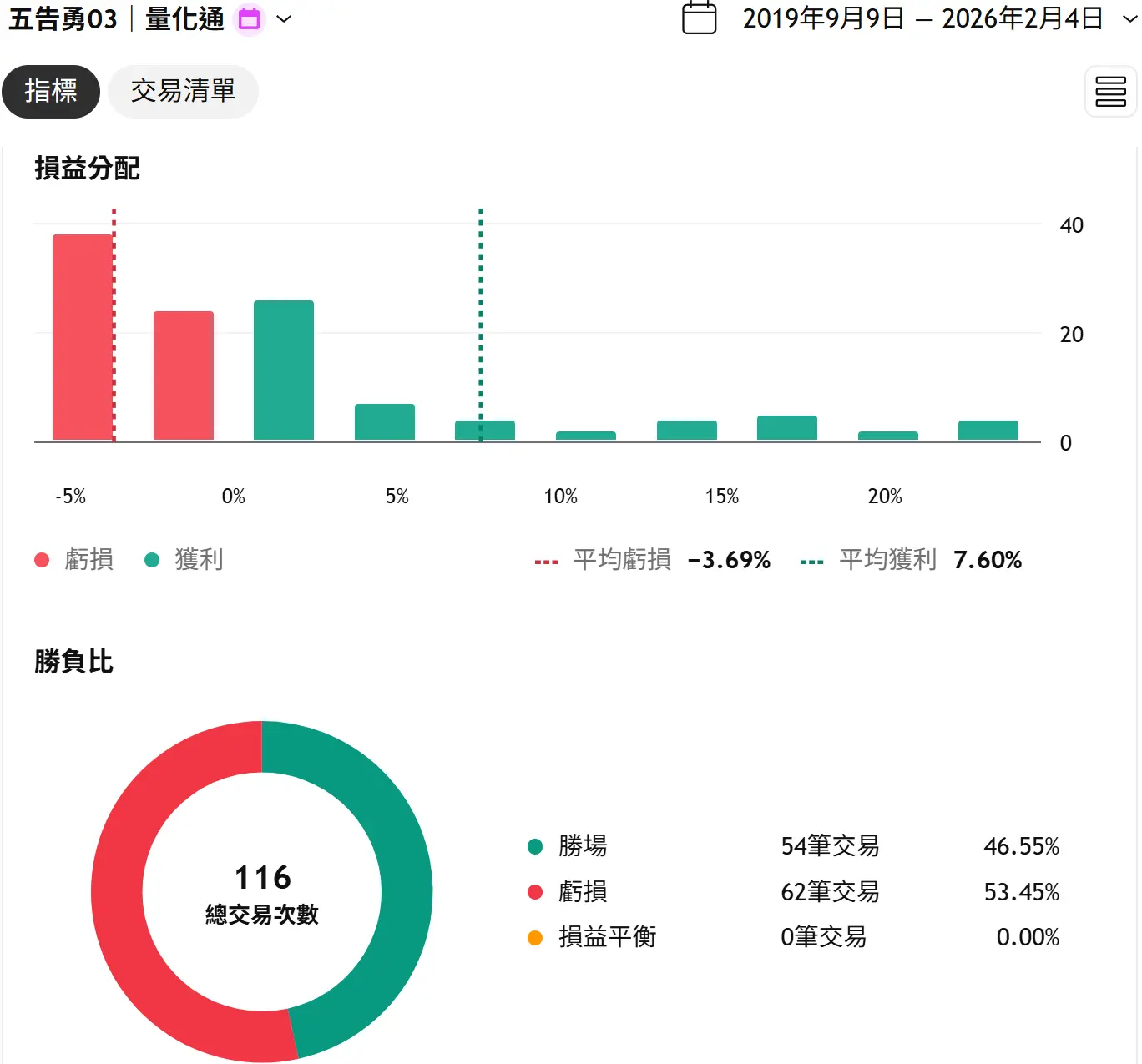This screenshot has width=1142, height=1064.
Task: Select the 損益平衡 legend entry
Action: [x=607, y=937]
